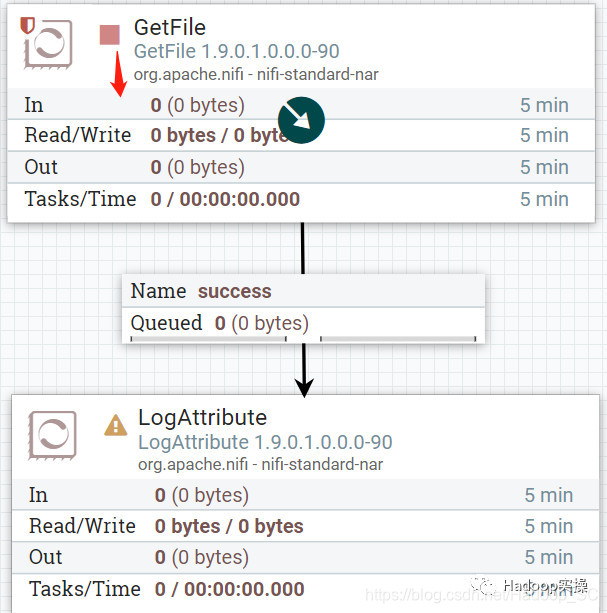Click org.apache.nifi bundle text under GetFile
The width and height of the screenshot is (607, 613).
256,74
